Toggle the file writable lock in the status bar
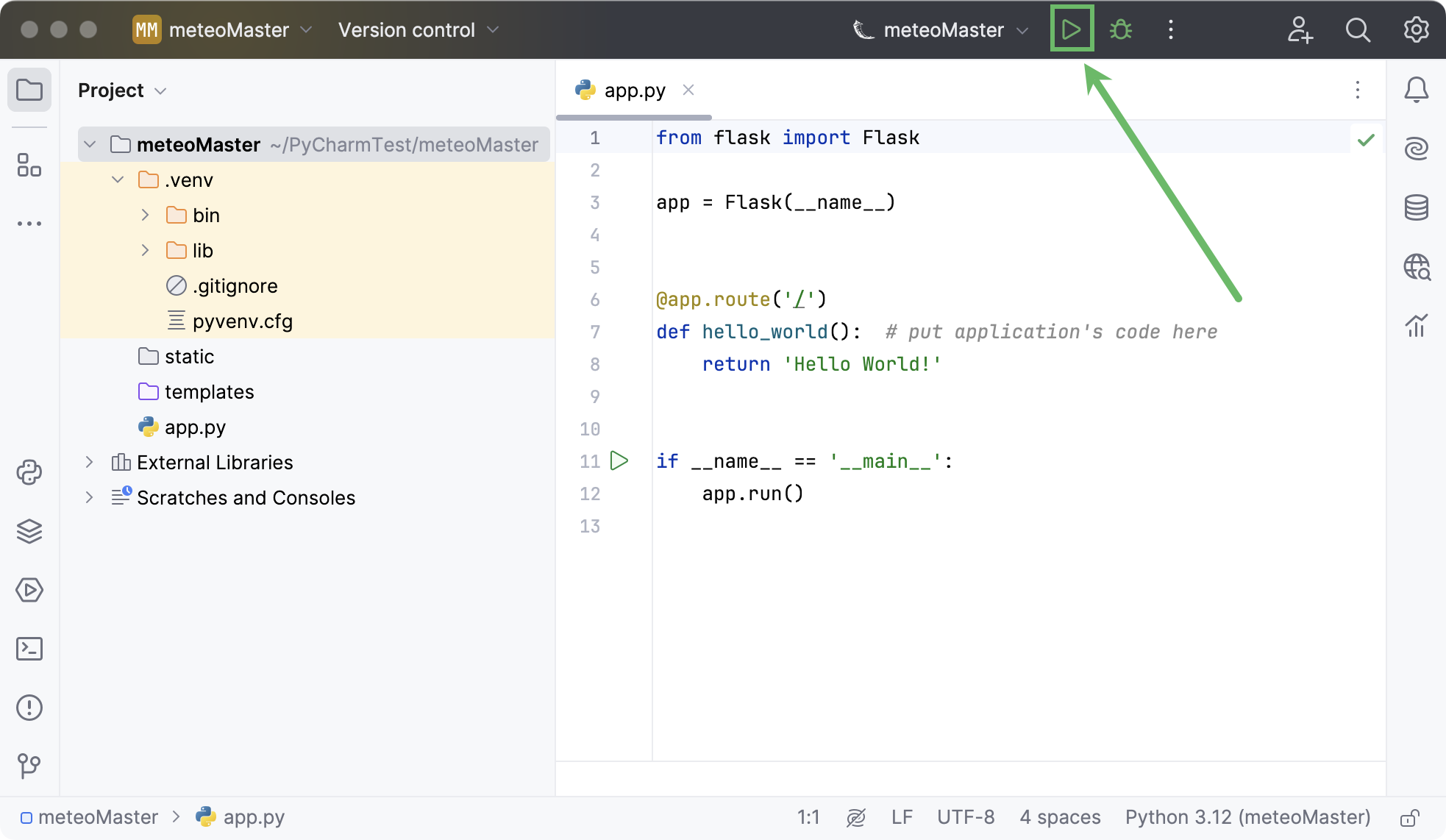 [1411, 816]
